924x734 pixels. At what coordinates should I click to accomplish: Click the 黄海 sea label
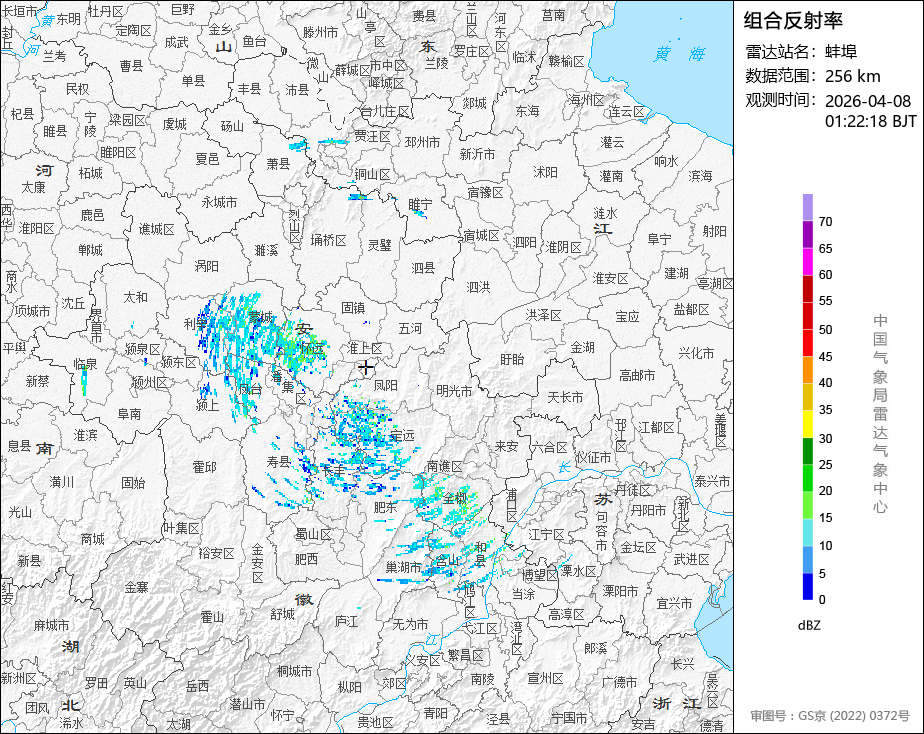click(679, 54)
